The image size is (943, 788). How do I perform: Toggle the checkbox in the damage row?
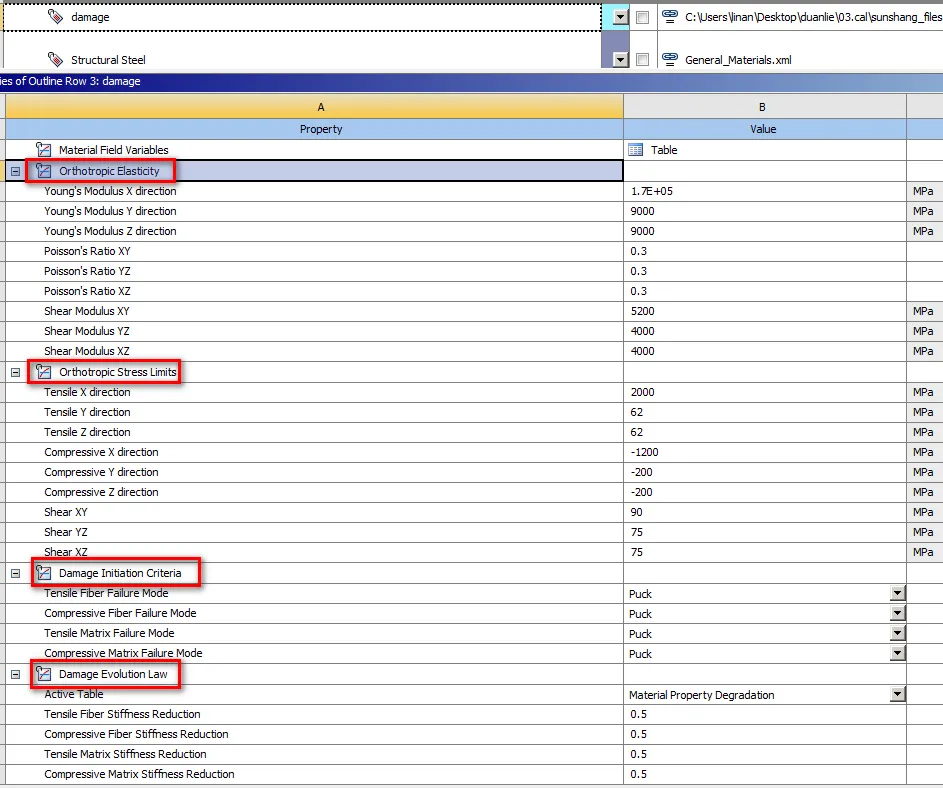pyautogui.click(x=642, y=17)
